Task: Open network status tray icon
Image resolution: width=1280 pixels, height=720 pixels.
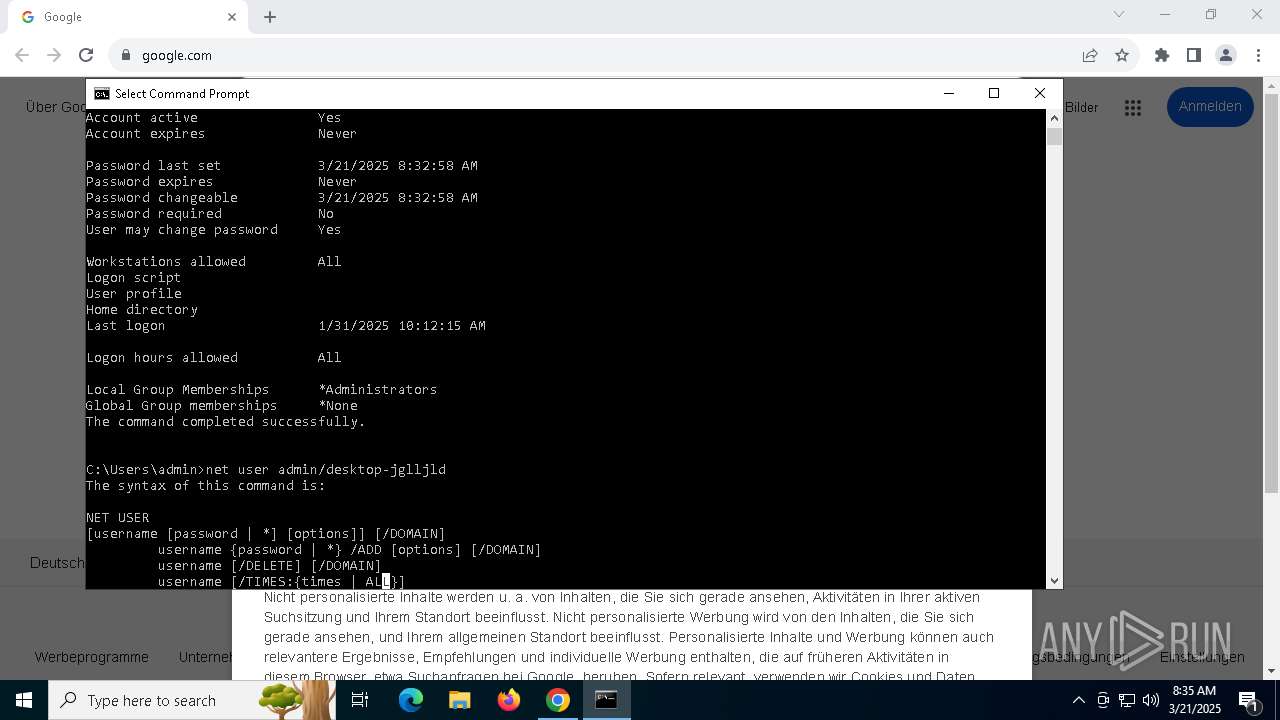Action: pyautogui.click(x=1127, y=700)
